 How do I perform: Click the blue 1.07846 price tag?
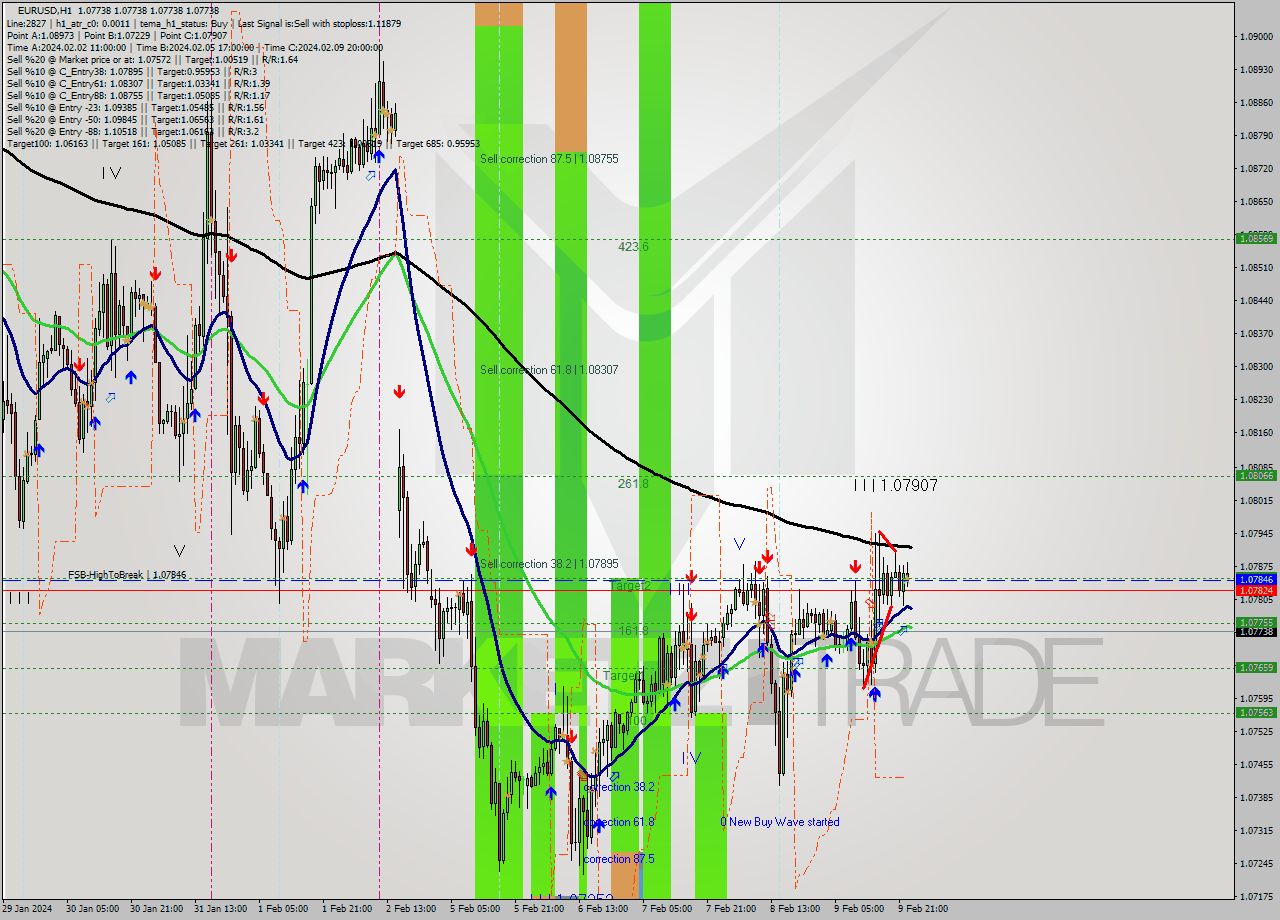tap(1256, 579)
